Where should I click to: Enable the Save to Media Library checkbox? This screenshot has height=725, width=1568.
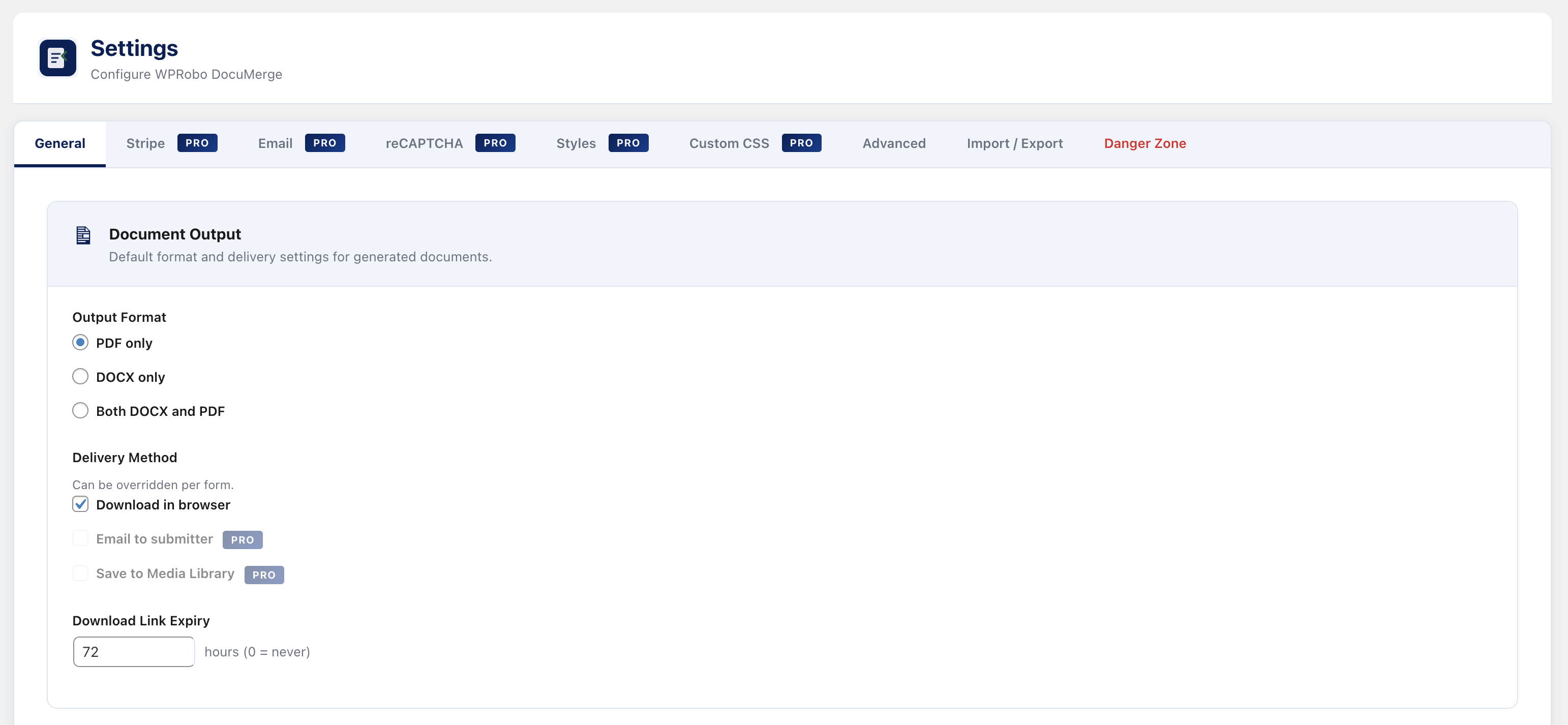(80, 573)
